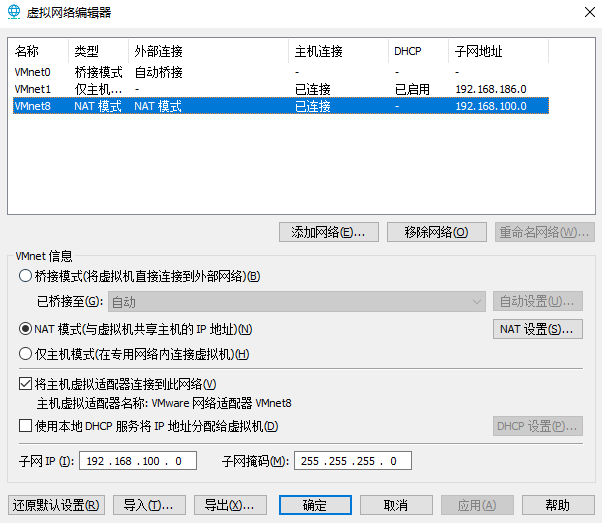Click the 主机连接 column header
This screenshot has width=602, height=523.
pyautogui.click(x=338, y=51)
